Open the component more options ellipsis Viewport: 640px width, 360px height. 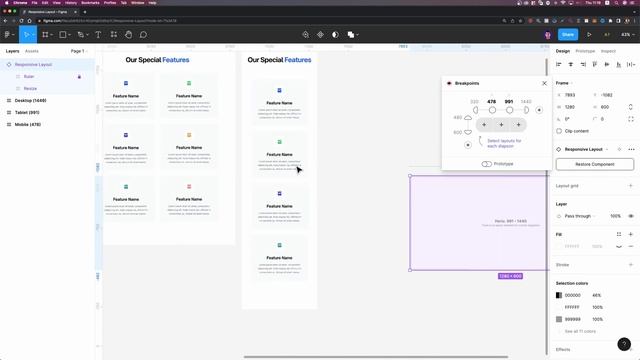pos(631,149)
